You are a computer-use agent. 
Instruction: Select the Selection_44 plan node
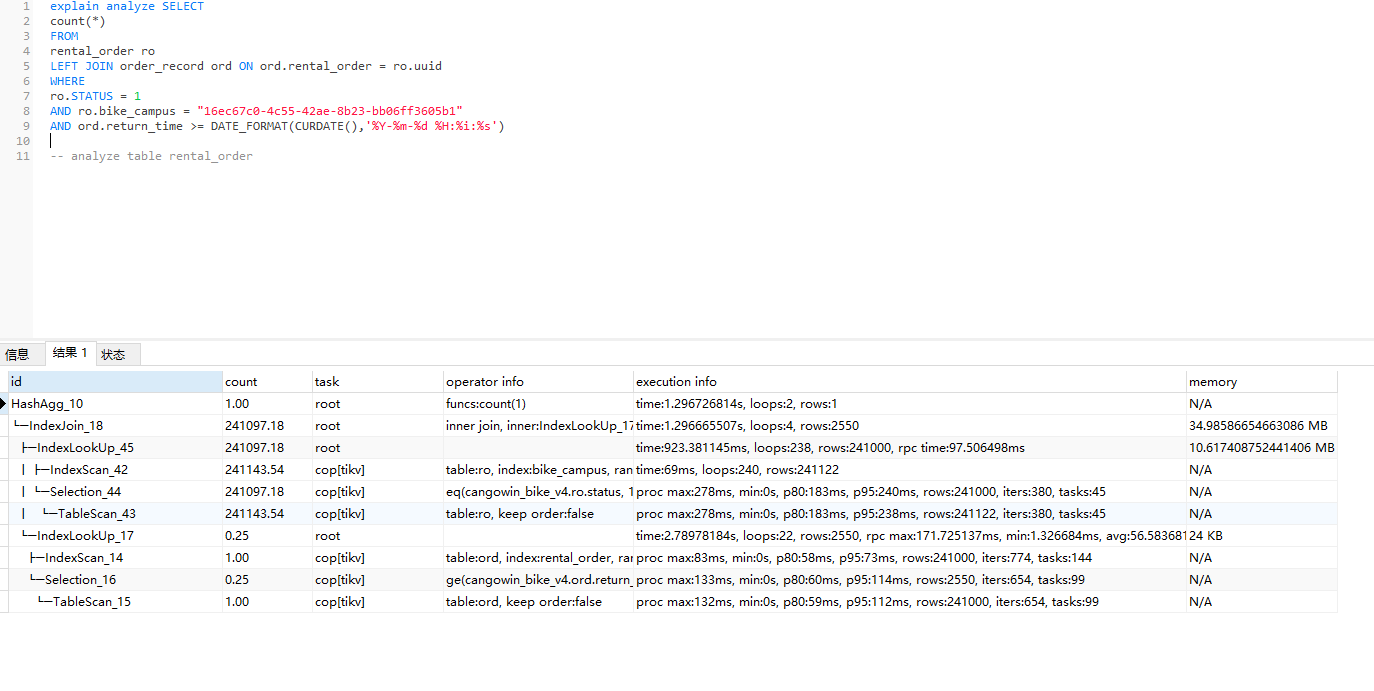click(85, 492)
